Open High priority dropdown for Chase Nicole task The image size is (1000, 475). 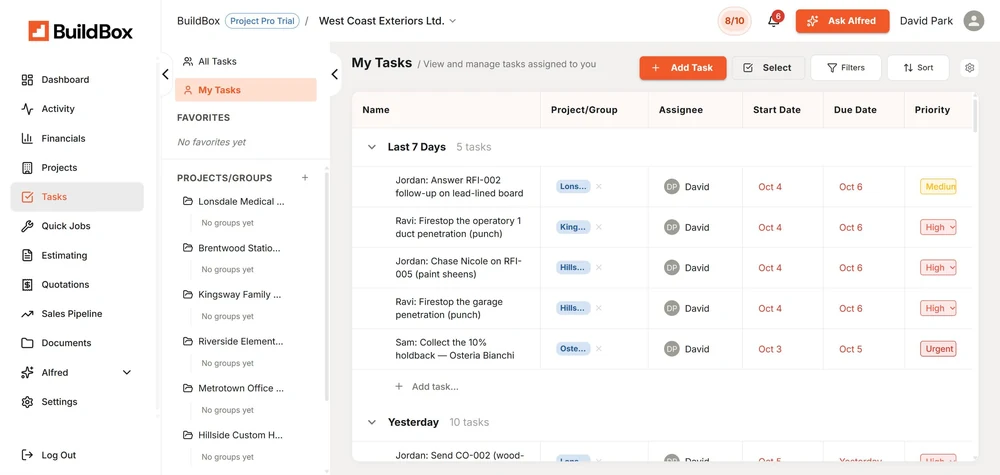point(938,268)
